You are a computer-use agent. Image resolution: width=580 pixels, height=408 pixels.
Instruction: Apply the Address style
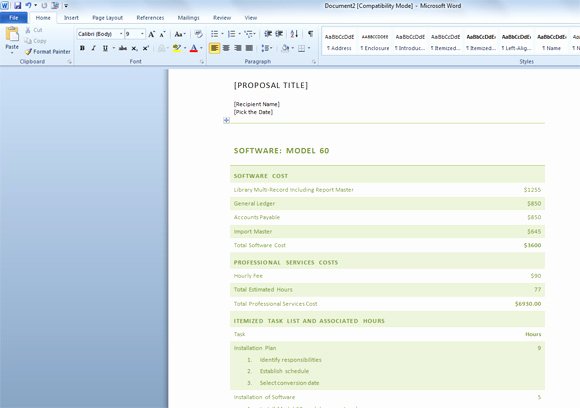339,42
